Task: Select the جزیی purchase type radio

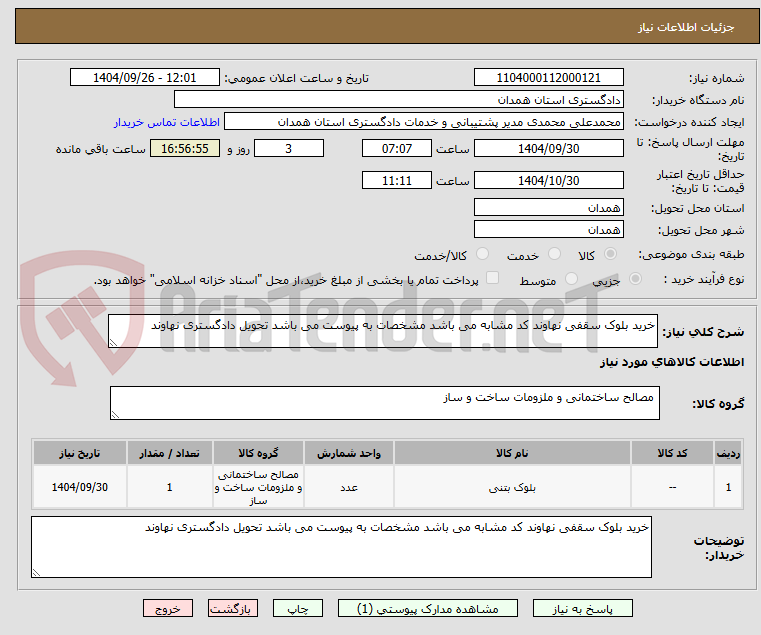Action: coord(635,279)
